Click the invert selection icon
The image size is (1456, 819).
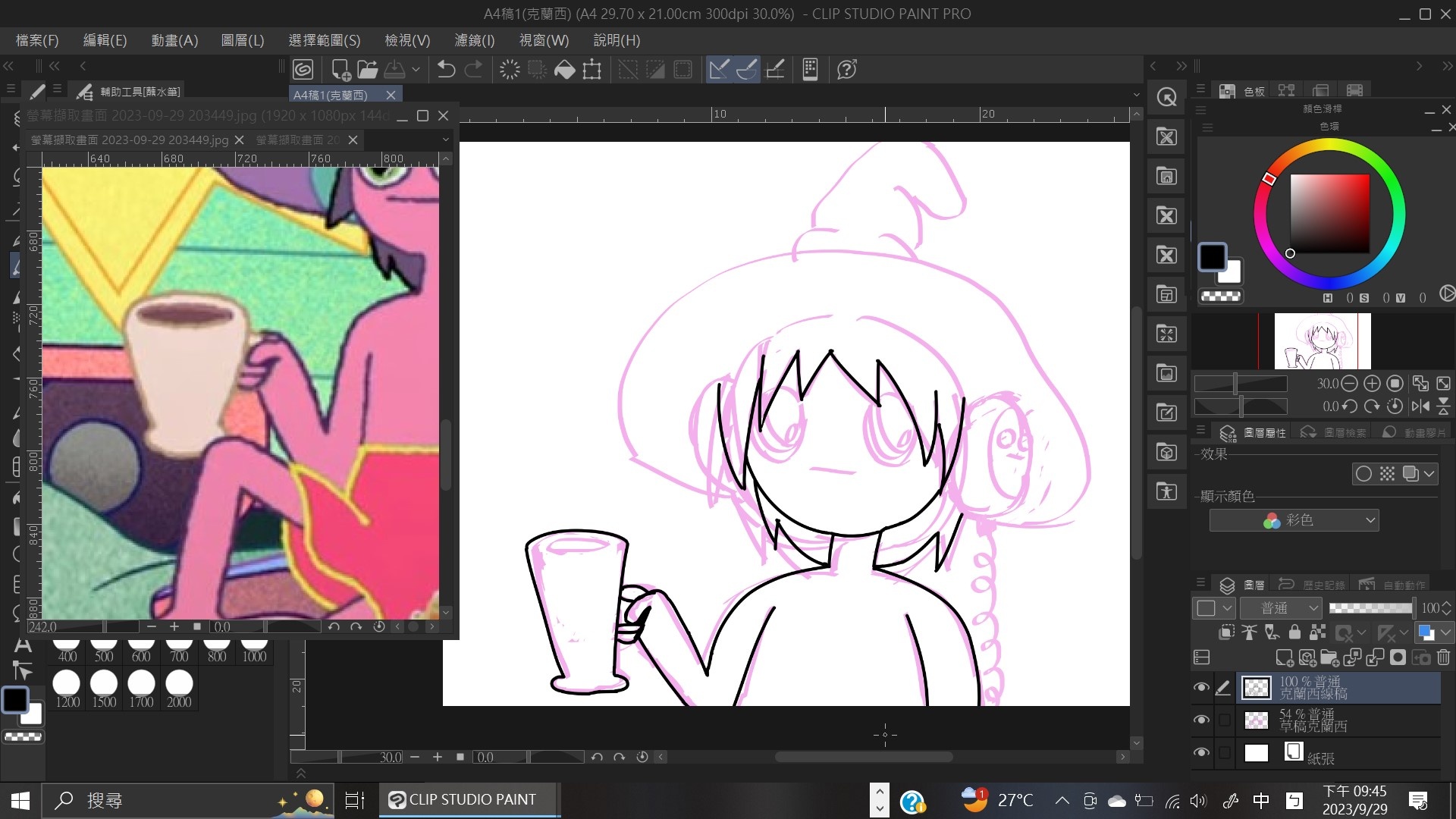655,70
